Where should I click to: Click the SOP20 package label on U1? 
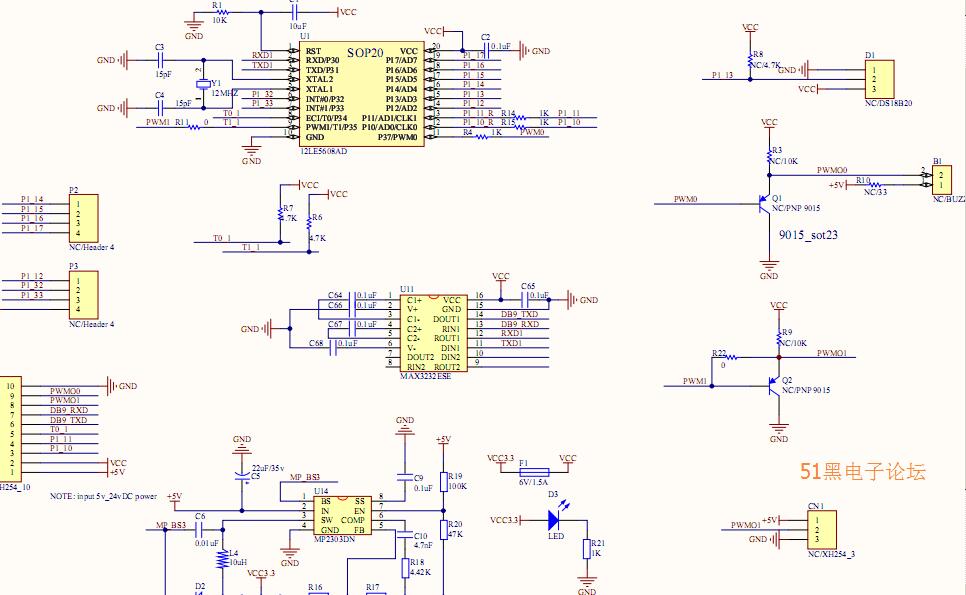tap(365, 53)
